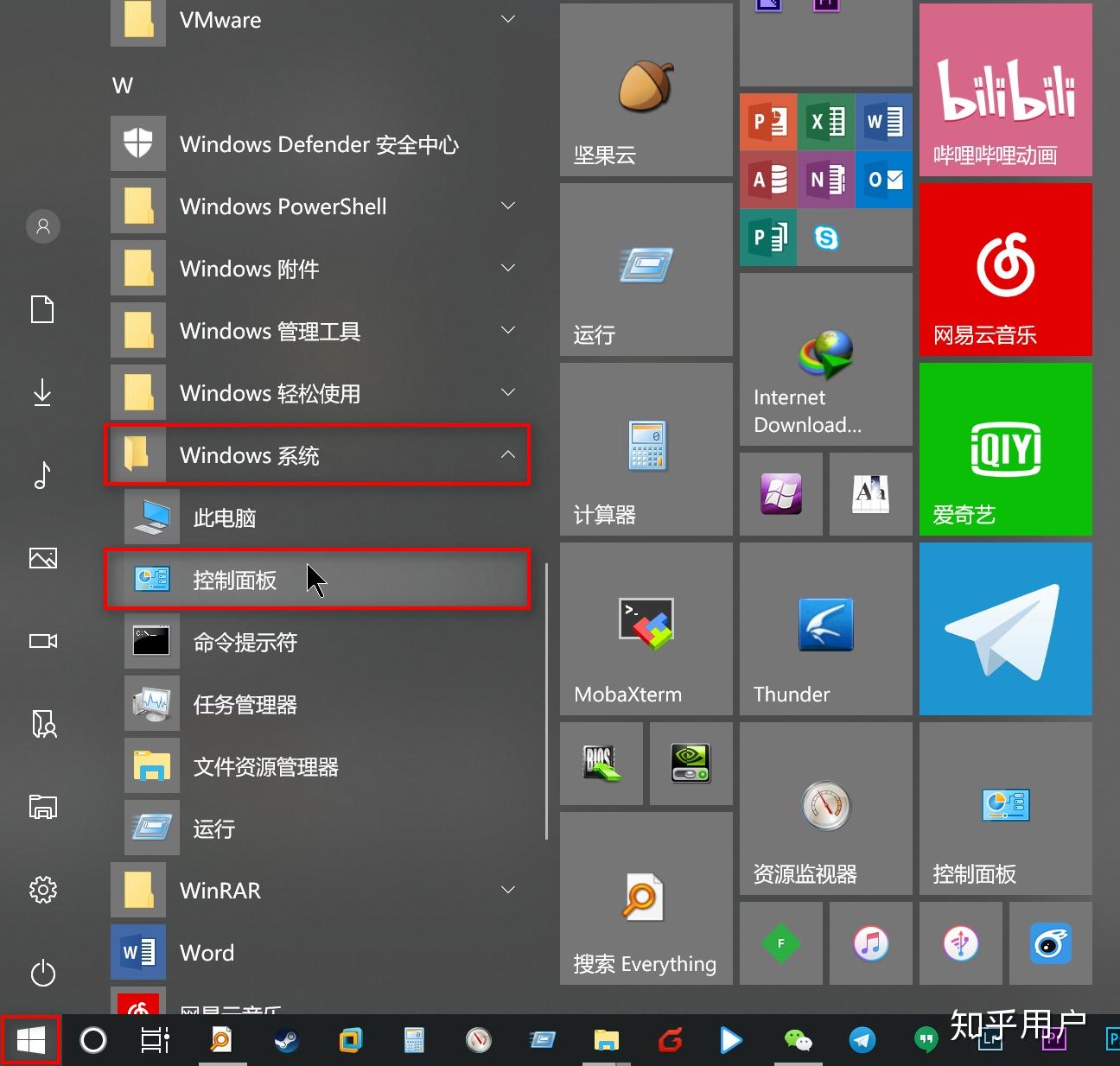Launch Access from the Office tile group

coord(767,180)
